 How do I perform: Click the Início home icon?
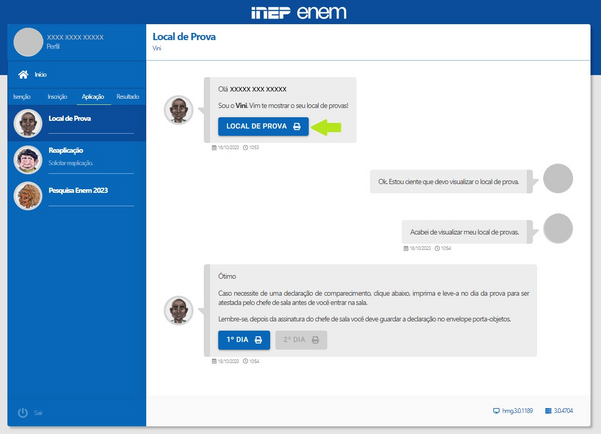(x=22, y=74)
